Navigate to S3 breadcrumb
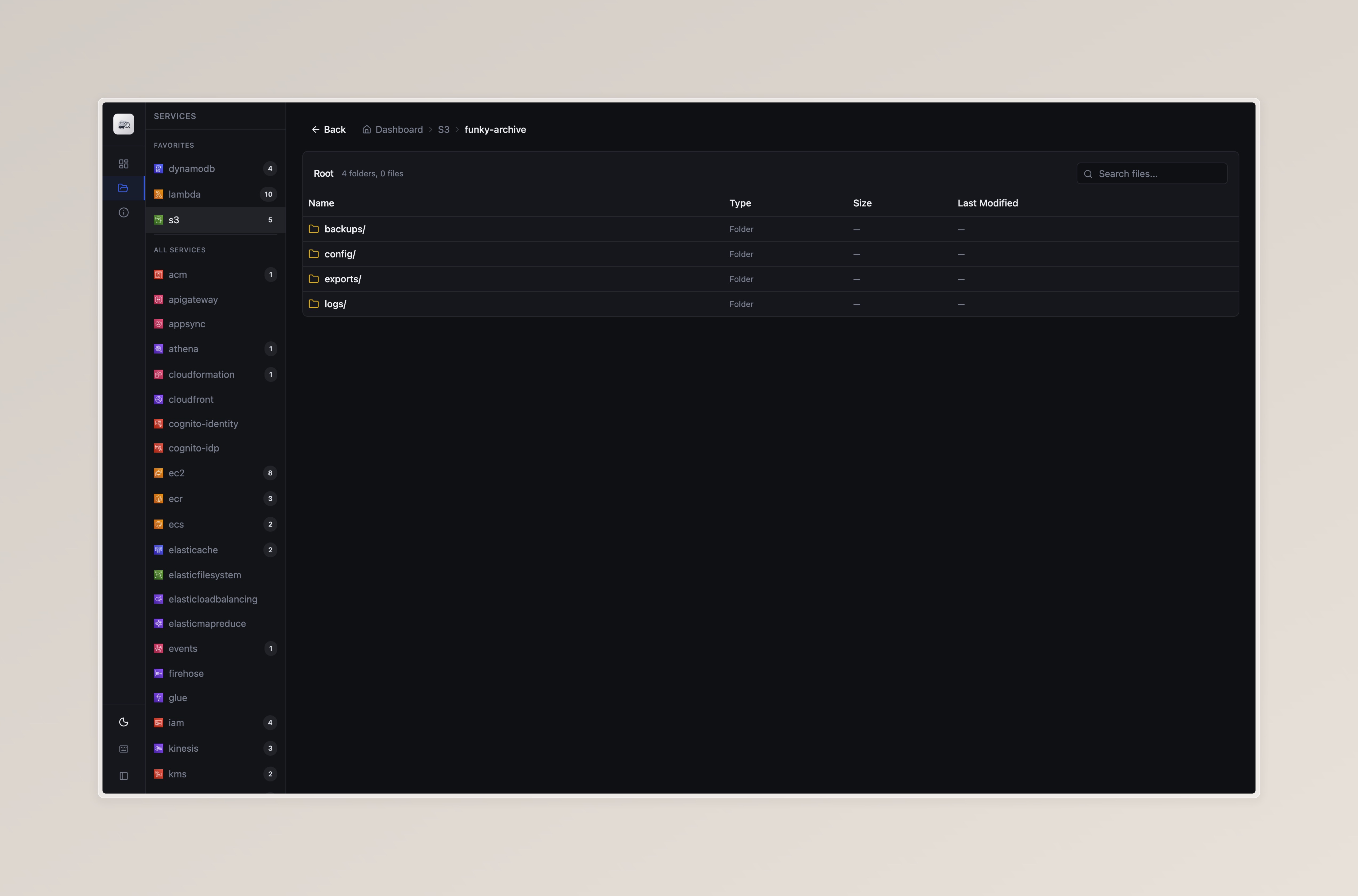This screenshot has height=896, width=1358. click(444, 130)
